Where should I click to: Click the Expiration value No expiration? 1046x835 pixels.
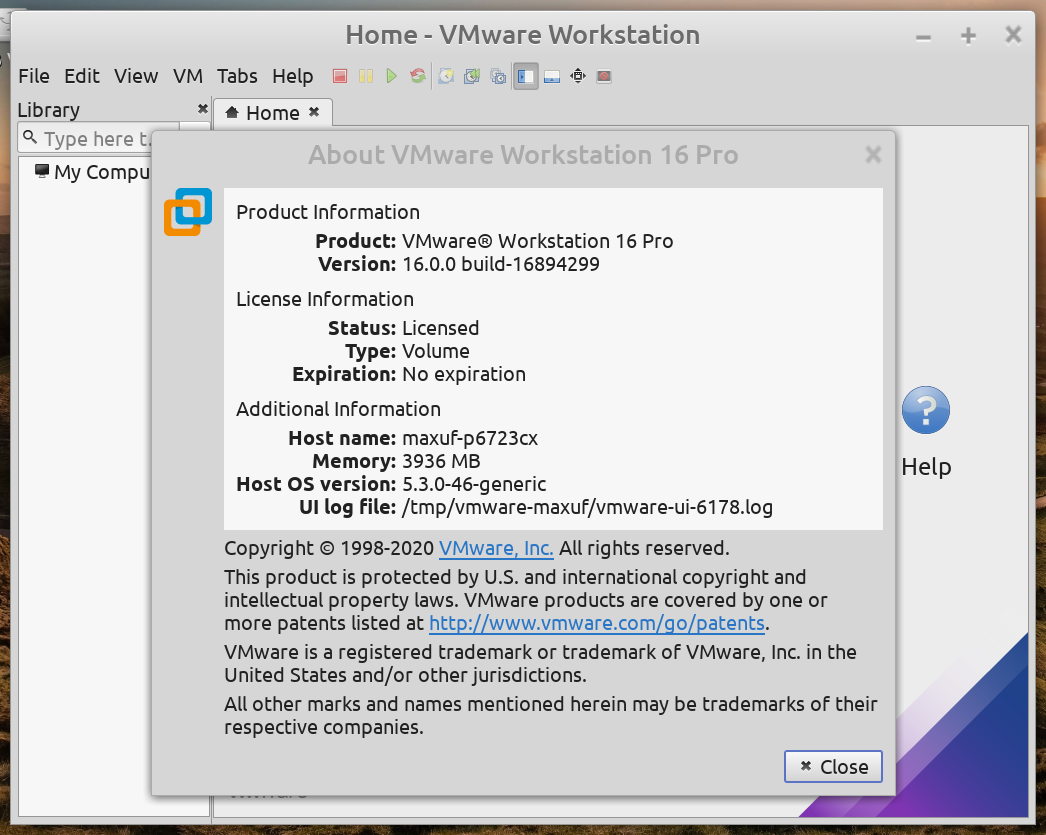pyautogui.click(x=464, y=374)
